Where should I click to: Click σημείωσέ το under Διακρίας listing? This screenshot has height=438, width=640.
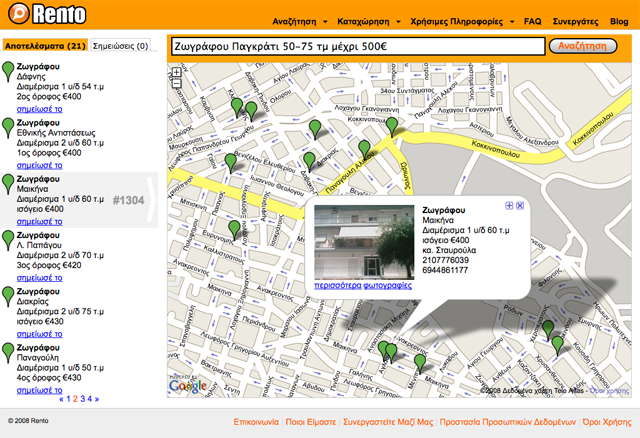point(40,334)
